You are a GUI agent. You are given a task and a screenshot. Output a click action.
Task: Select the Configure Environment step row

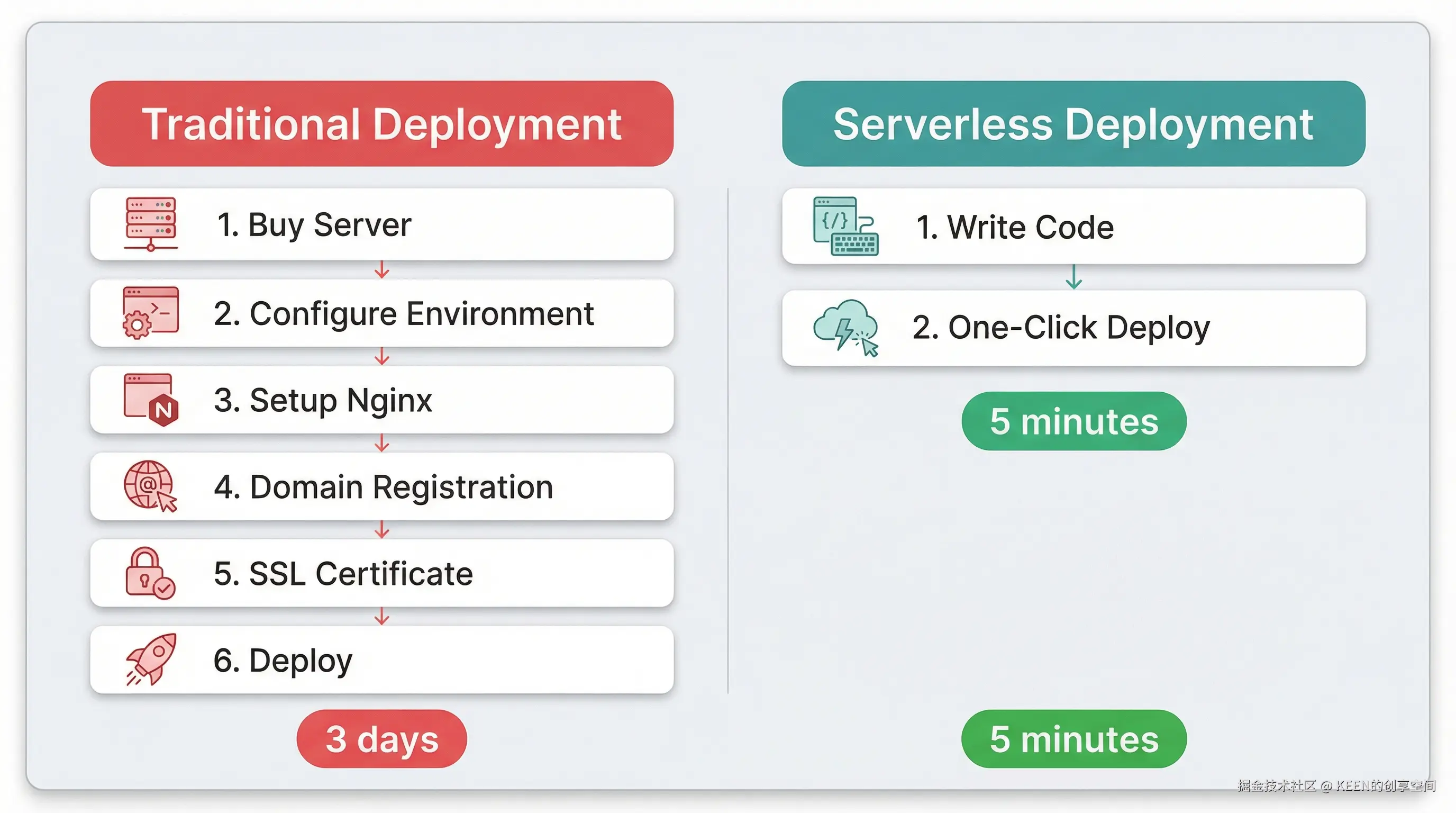[381, 313]
